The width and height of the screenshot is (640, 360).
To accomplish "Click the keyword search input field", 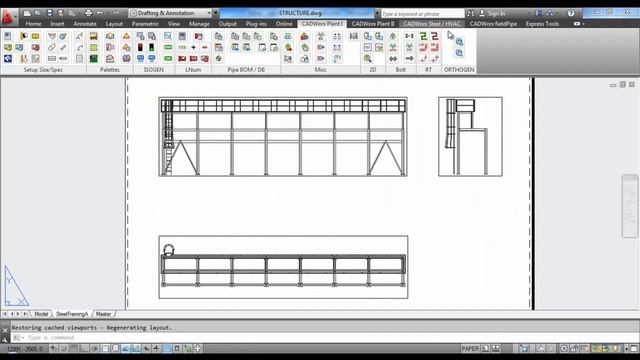I will 422,13.
